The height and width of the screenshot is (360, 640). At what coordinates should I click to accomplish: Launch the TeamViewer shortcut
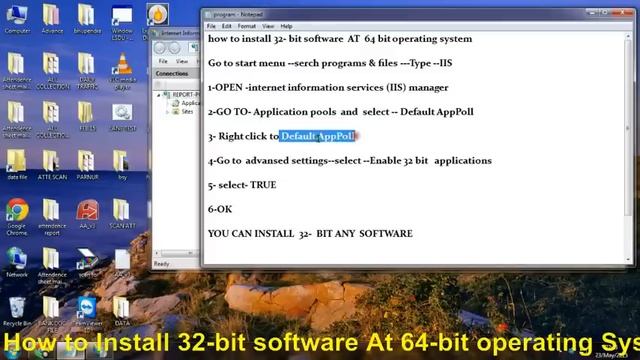click(x=87, y=313)
